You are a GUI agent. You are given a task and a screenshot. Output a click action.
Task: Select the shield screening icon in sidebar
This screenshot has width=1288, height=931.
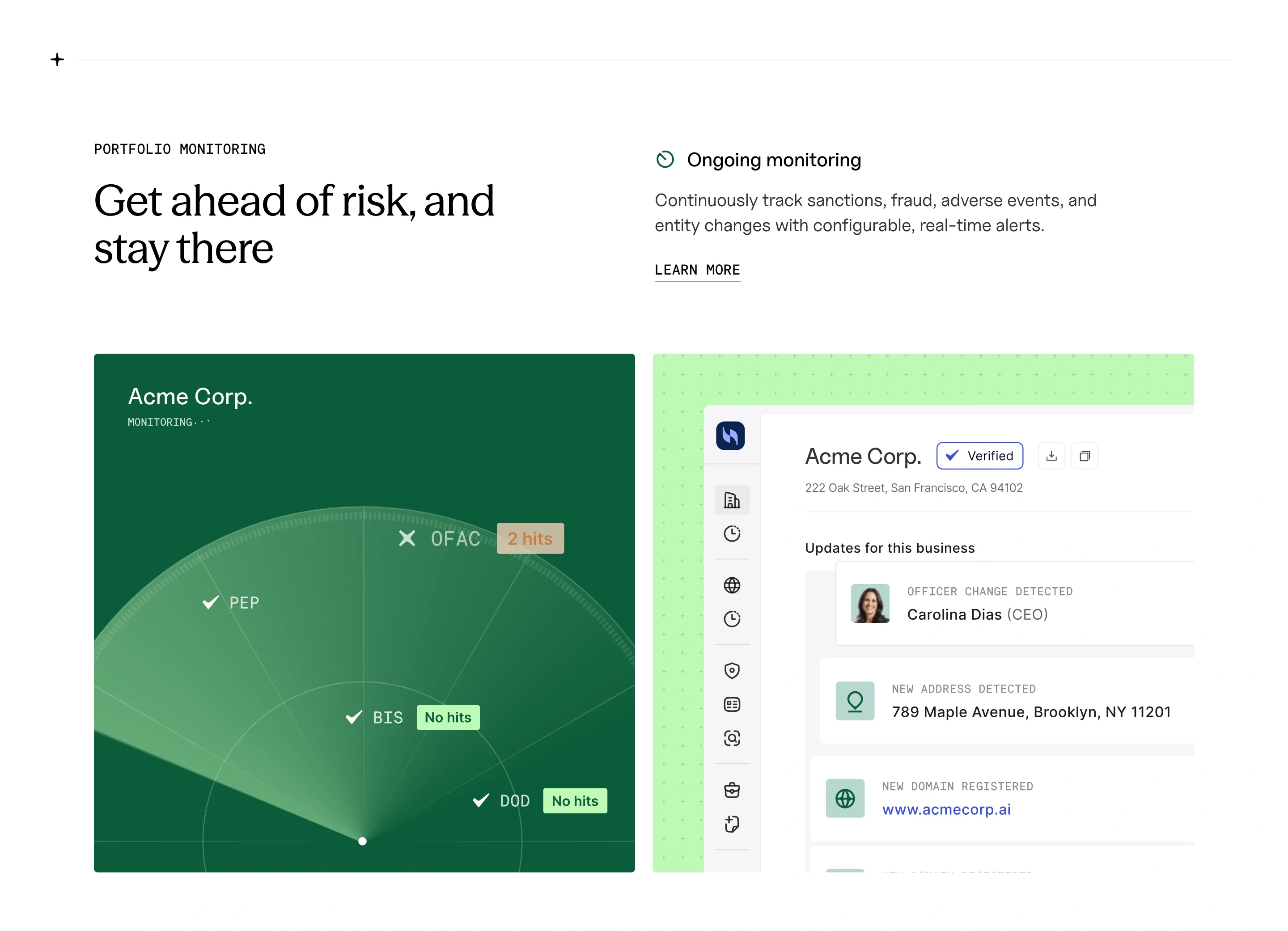(x=733, y=670)
